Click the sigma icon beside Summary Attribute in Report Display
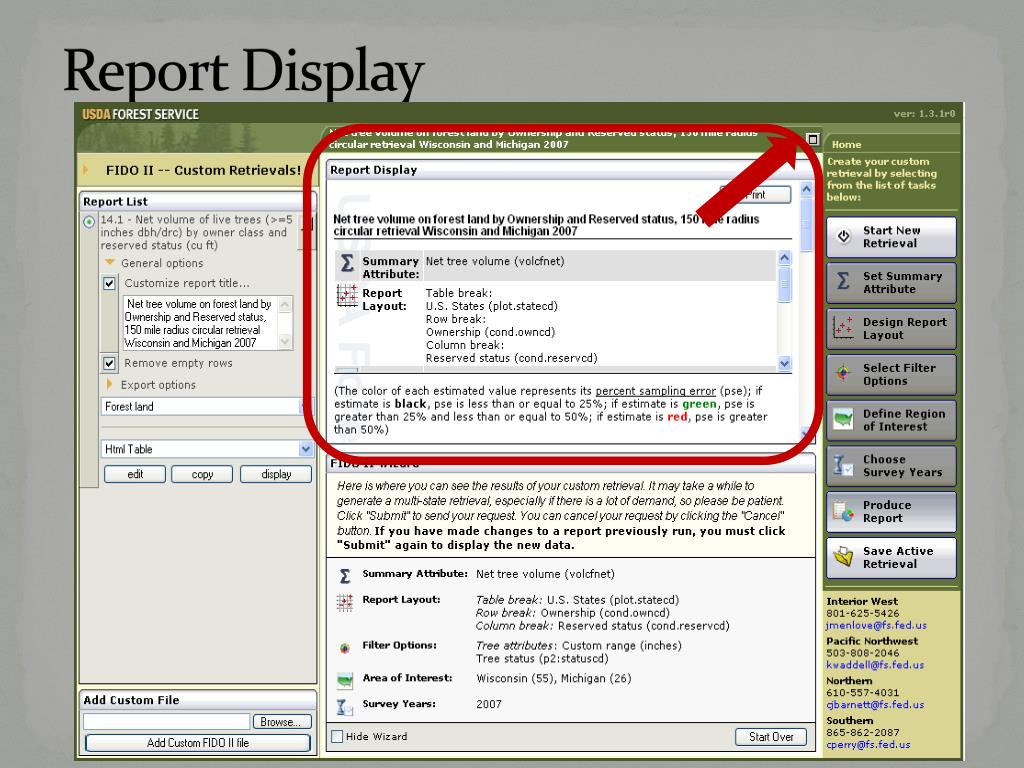 [x=347, y=264]
